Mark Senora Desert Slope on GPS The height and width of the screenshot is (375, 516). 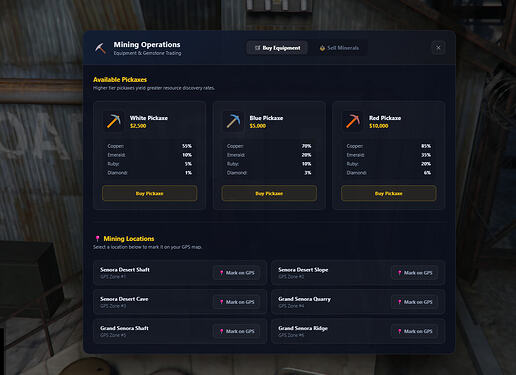pyautogui.click(x=415, y=273)
